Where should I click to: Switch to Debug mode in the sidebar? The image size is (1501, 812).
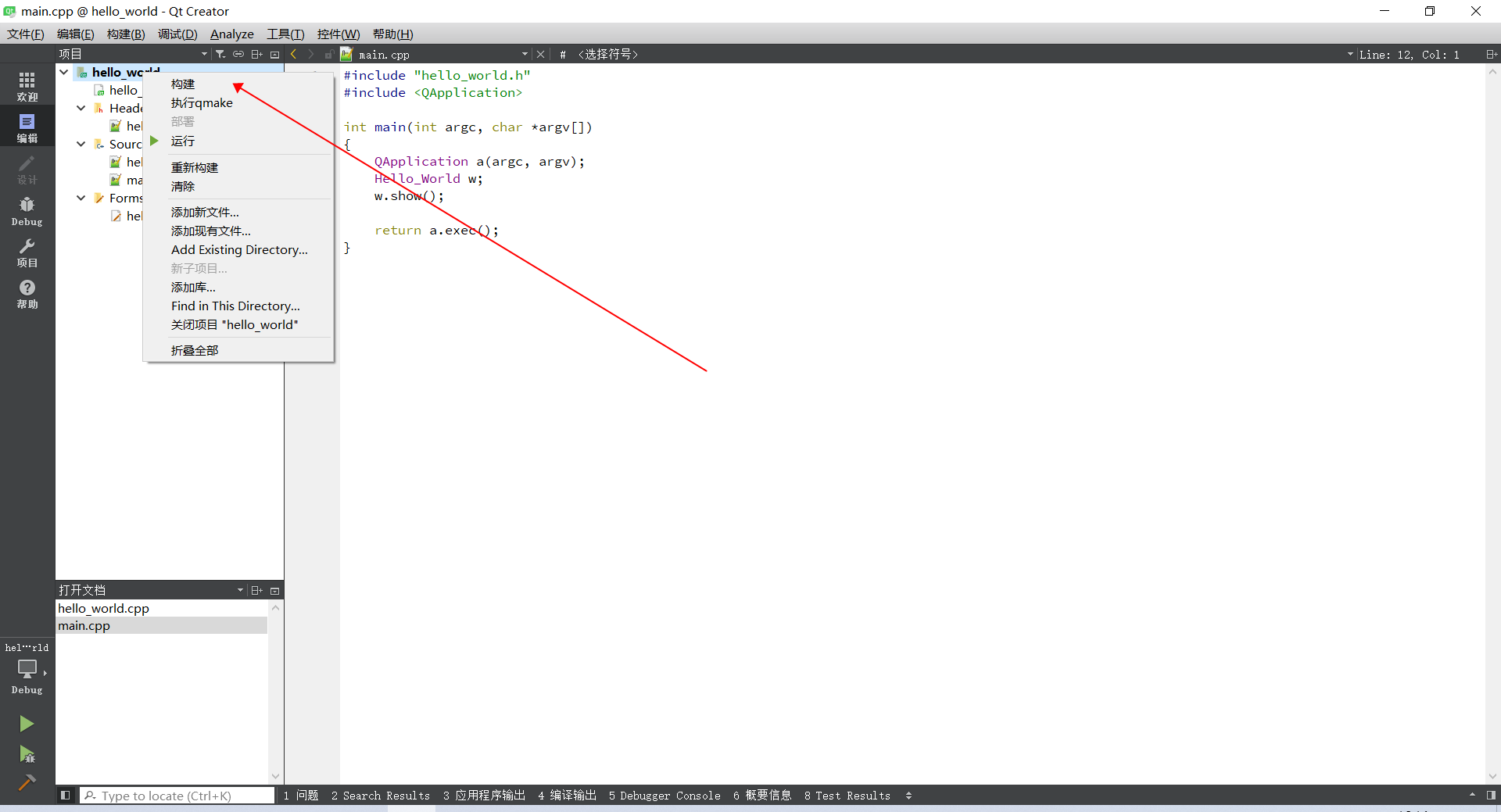[27, 211]
